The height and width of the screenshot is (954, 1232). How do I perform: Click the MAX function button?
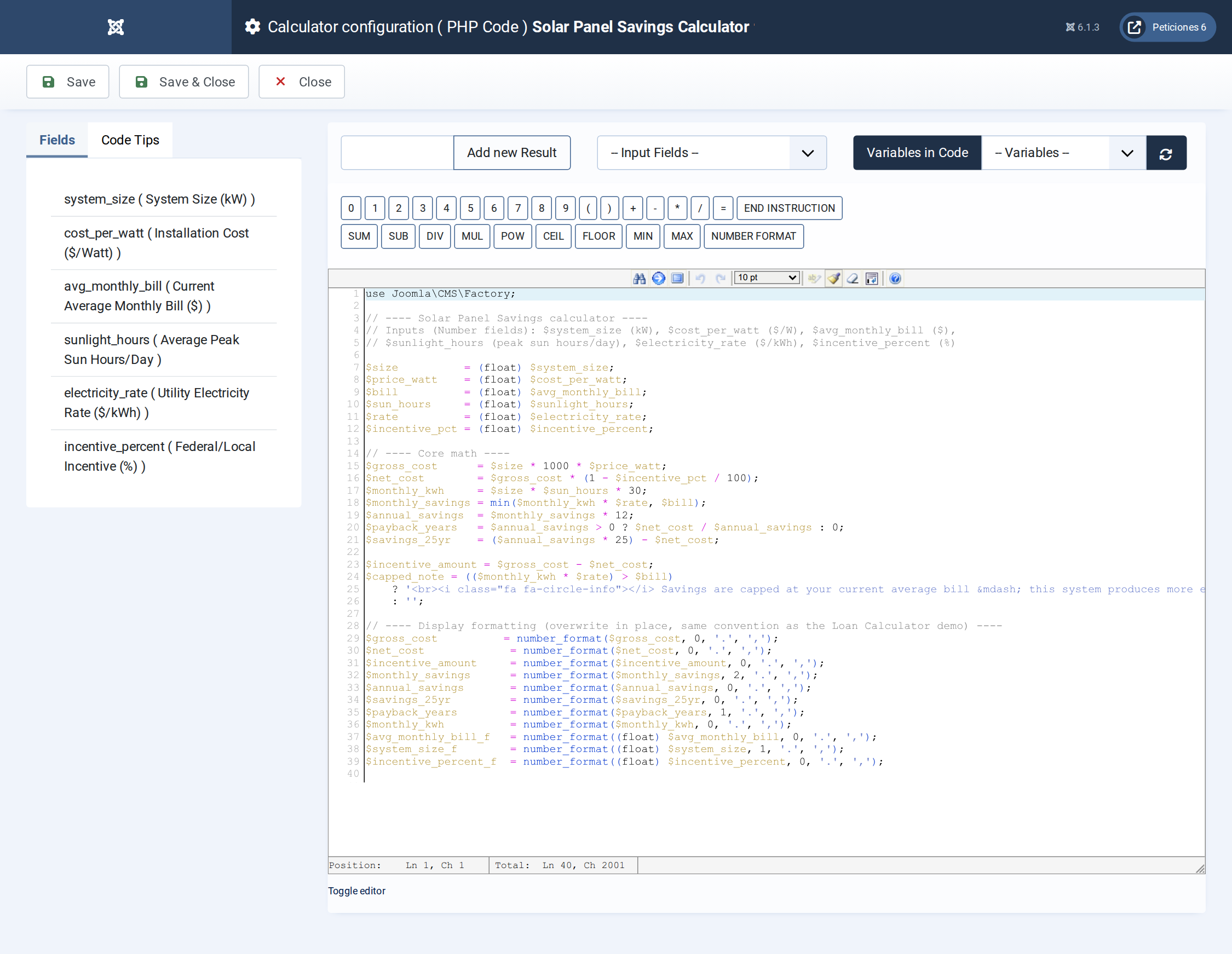pyautogui.click(x=682, y=236)
